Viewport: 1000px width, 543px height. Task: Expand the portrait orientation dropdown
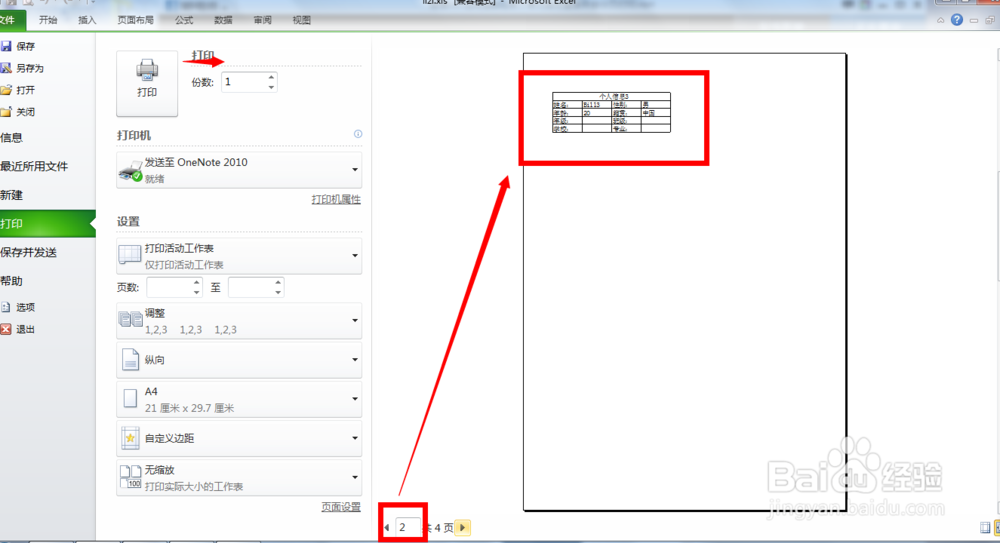pyautogui.click(x=239, y=360)
